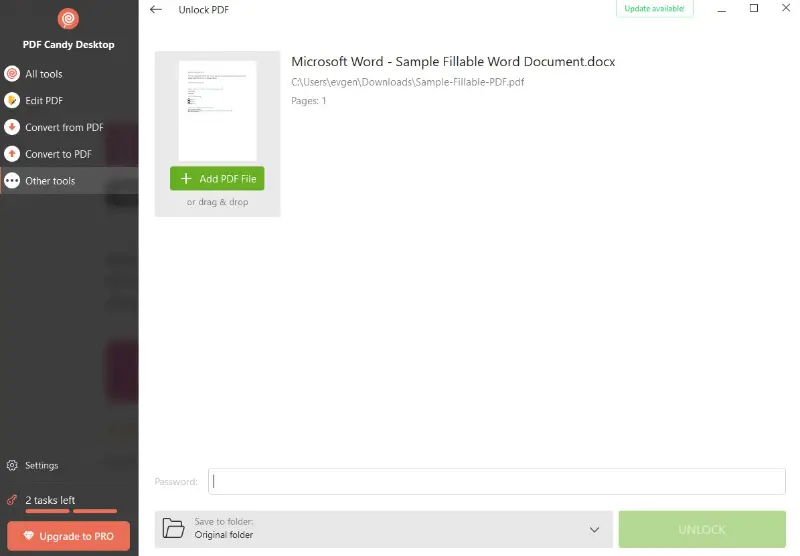This screenshot has width=800, height=556.
Task: Click the back arrow beside Unlock PDF
Action: click(155, 10)
